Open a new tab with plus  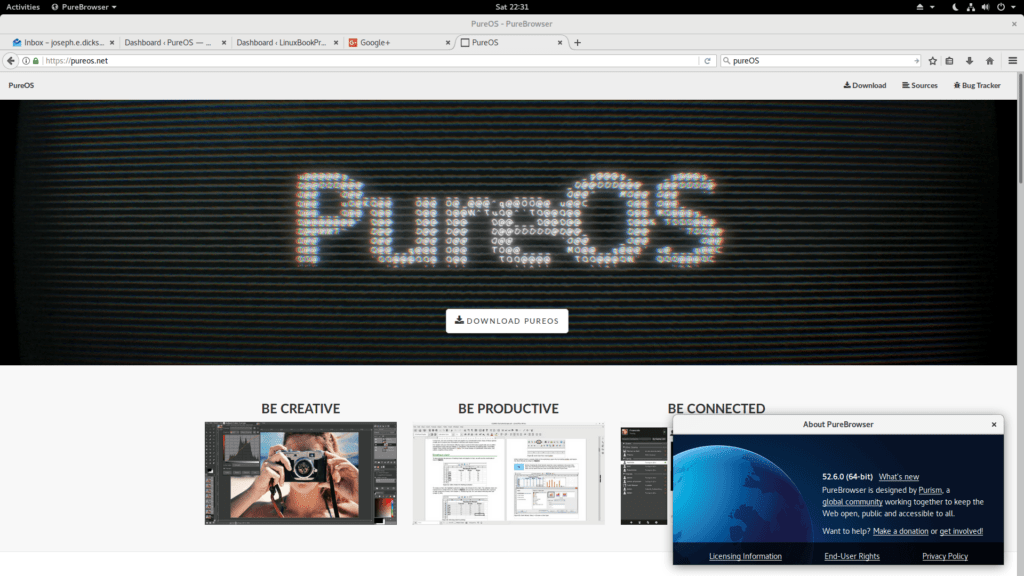click(577, 42)
